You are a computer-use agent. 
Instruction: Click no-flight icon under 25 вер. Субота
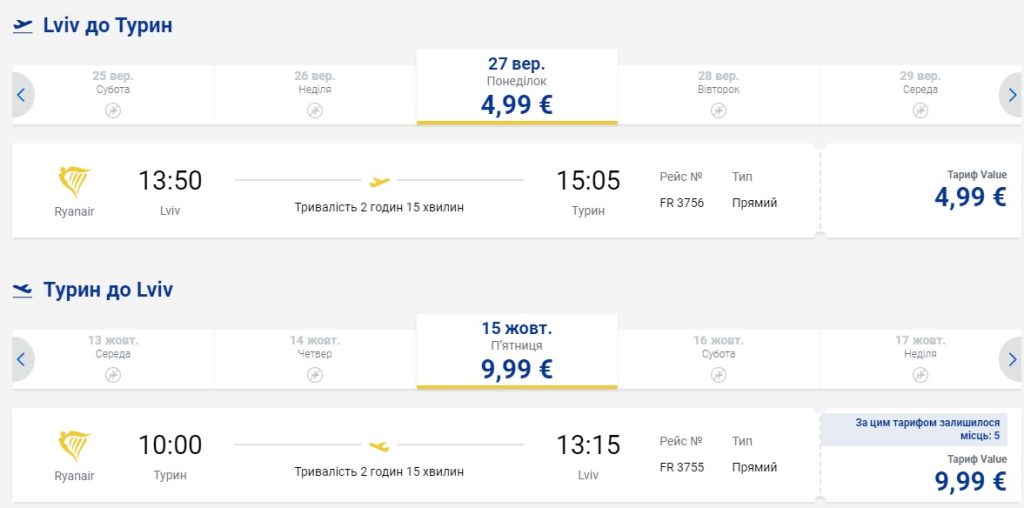pos(113,110)
